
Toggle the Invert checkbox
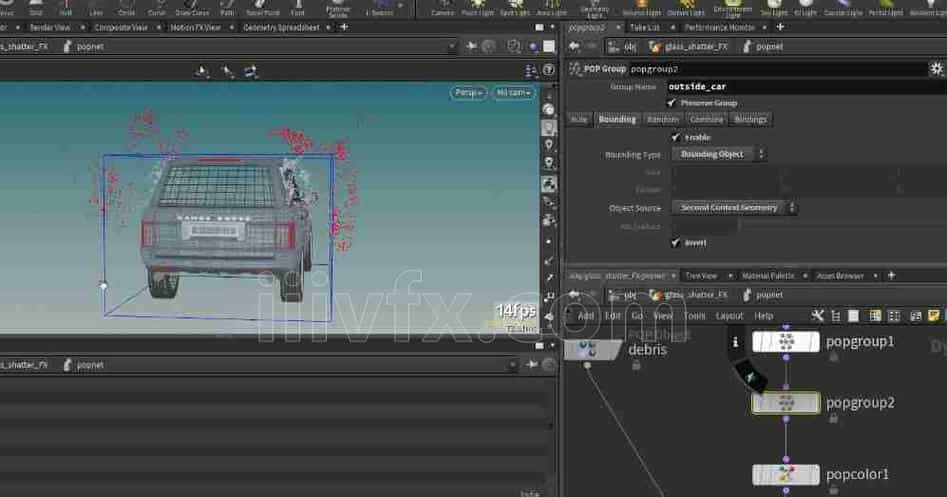tap(676, 243)
